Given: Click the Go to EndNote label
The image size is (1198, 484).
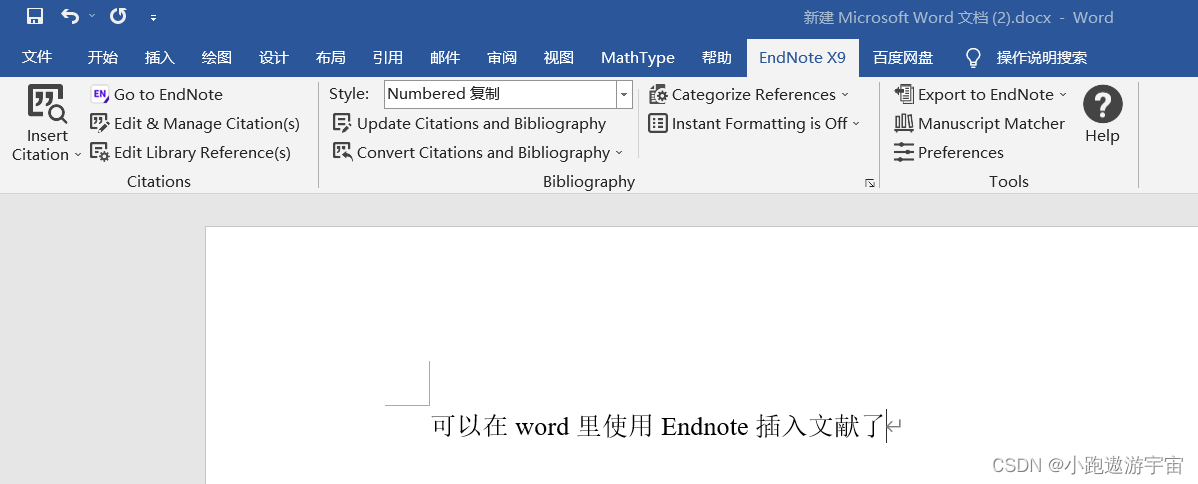Looking at the screenshot, I should click(x=168, y=95).
